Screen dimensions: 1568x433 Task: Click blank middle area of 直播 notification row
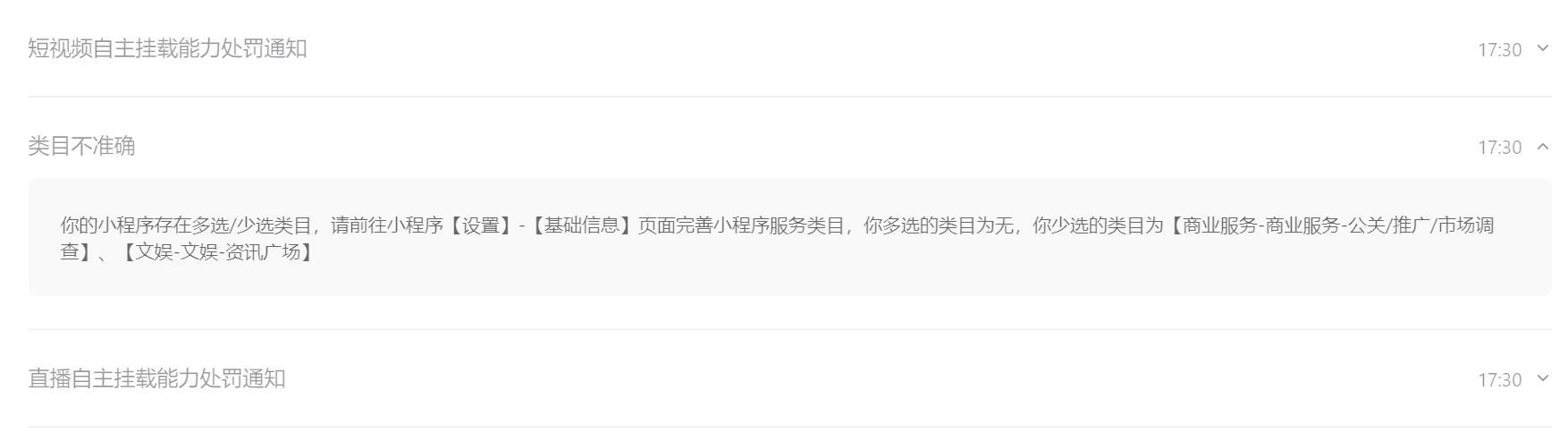[x=894, y=378]
